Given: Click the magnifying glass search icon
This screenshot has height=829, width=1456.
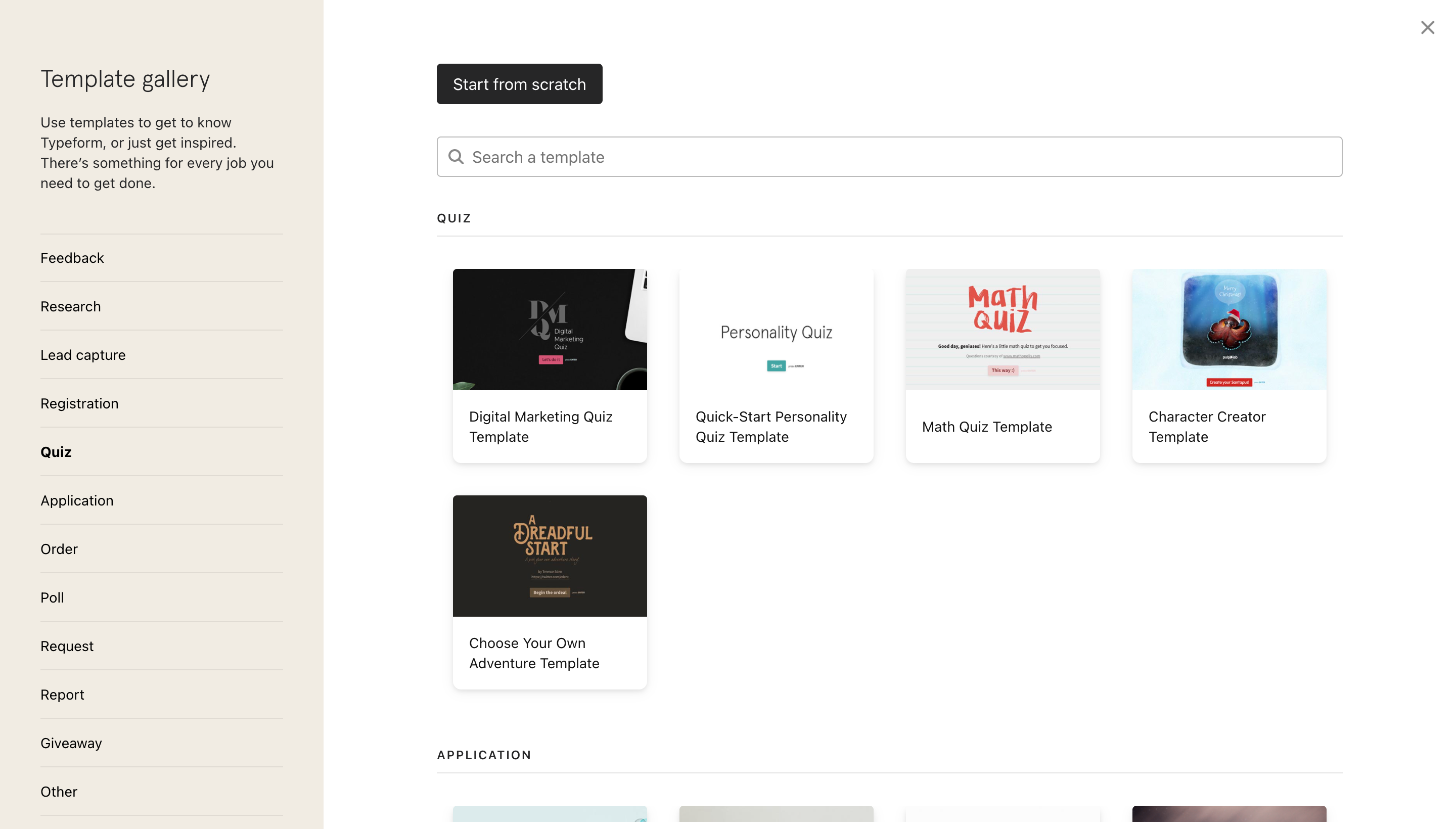Looking at the screenshot, I should click(456, 157).
